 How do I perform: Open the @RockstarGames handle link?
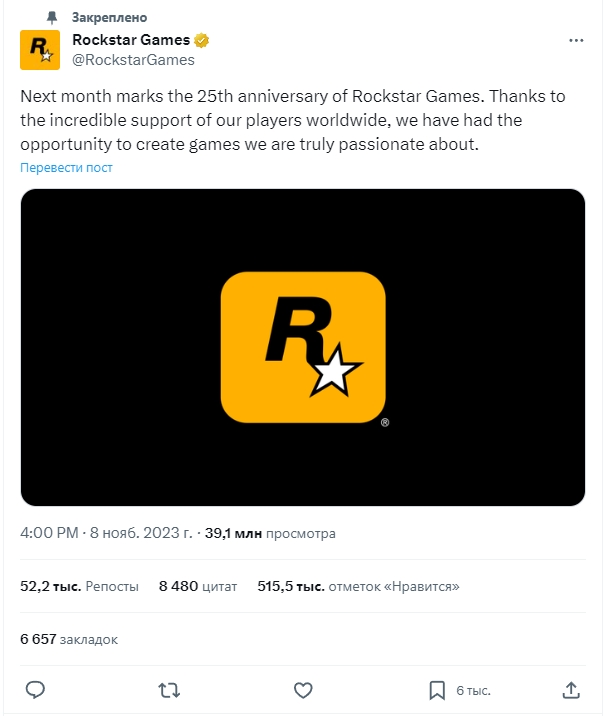pos(133,60)
